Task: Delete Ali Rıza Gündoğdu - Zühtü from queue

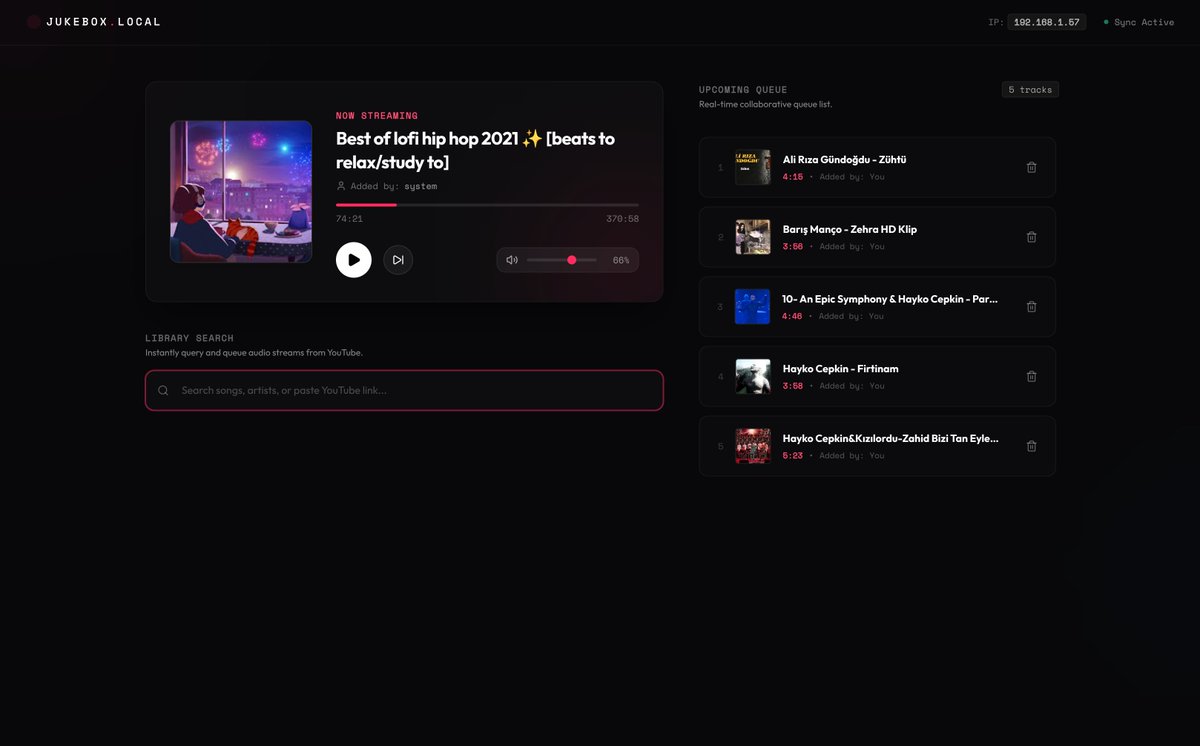Action: pyautogui.click(x=1031, y=167)
